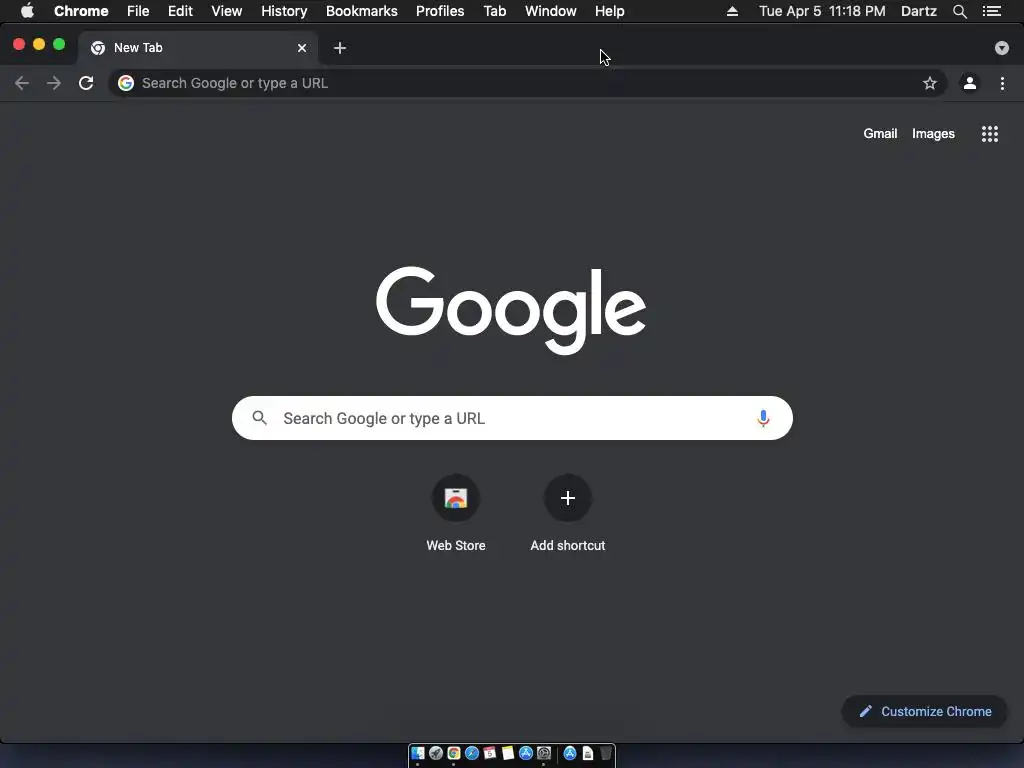Open the Apple menu
Screen dimensions: 1024x768
[x=27, y=11]
